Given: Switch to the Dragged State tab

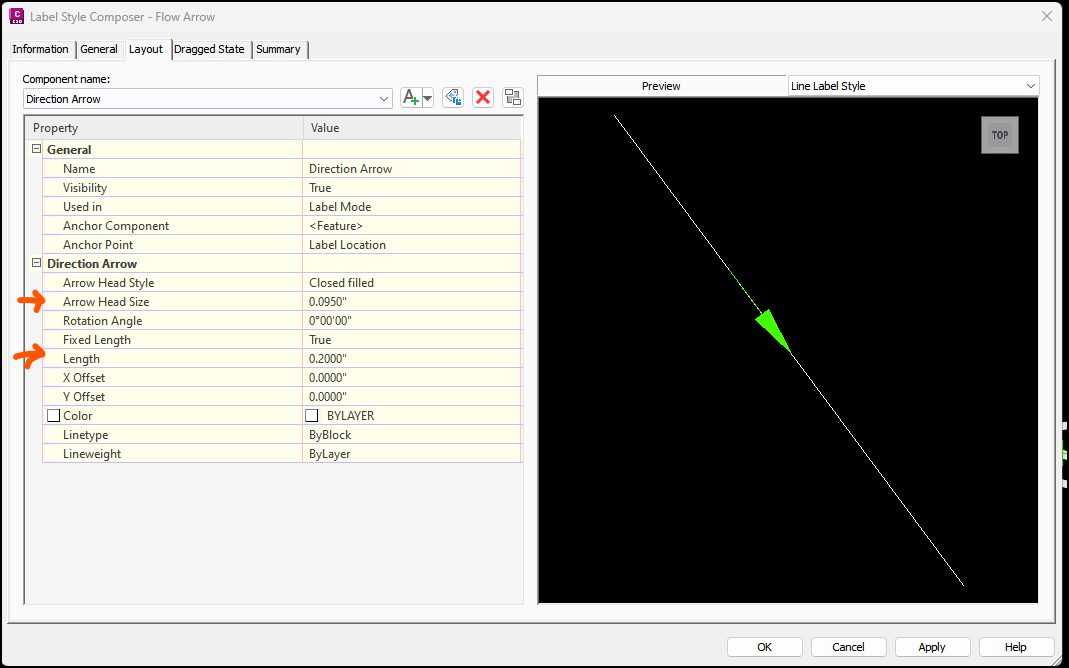Looking at the screenshot, I should pos(209,48).
